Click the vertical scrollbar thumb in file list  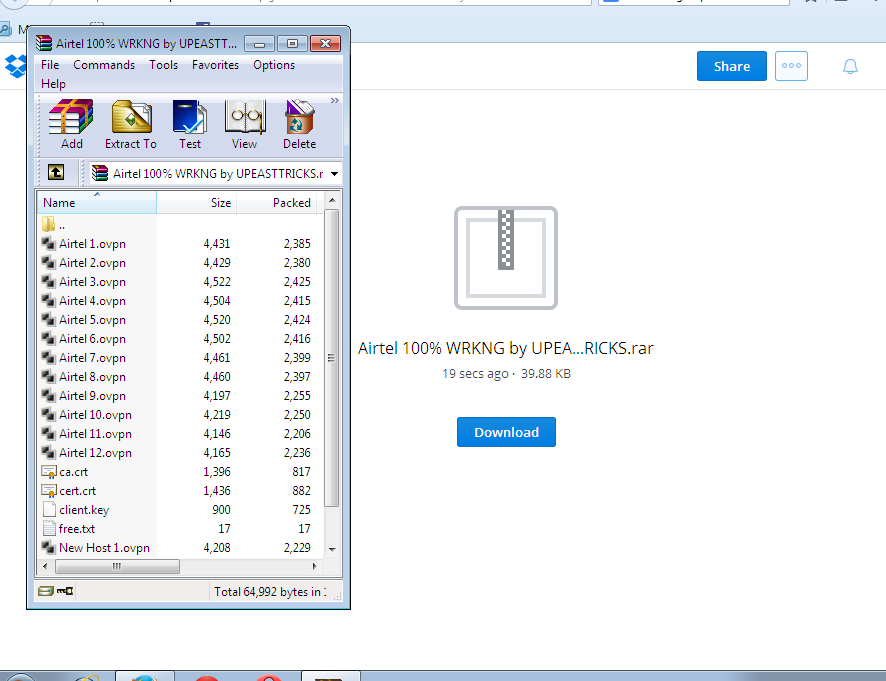click(332, 358)
